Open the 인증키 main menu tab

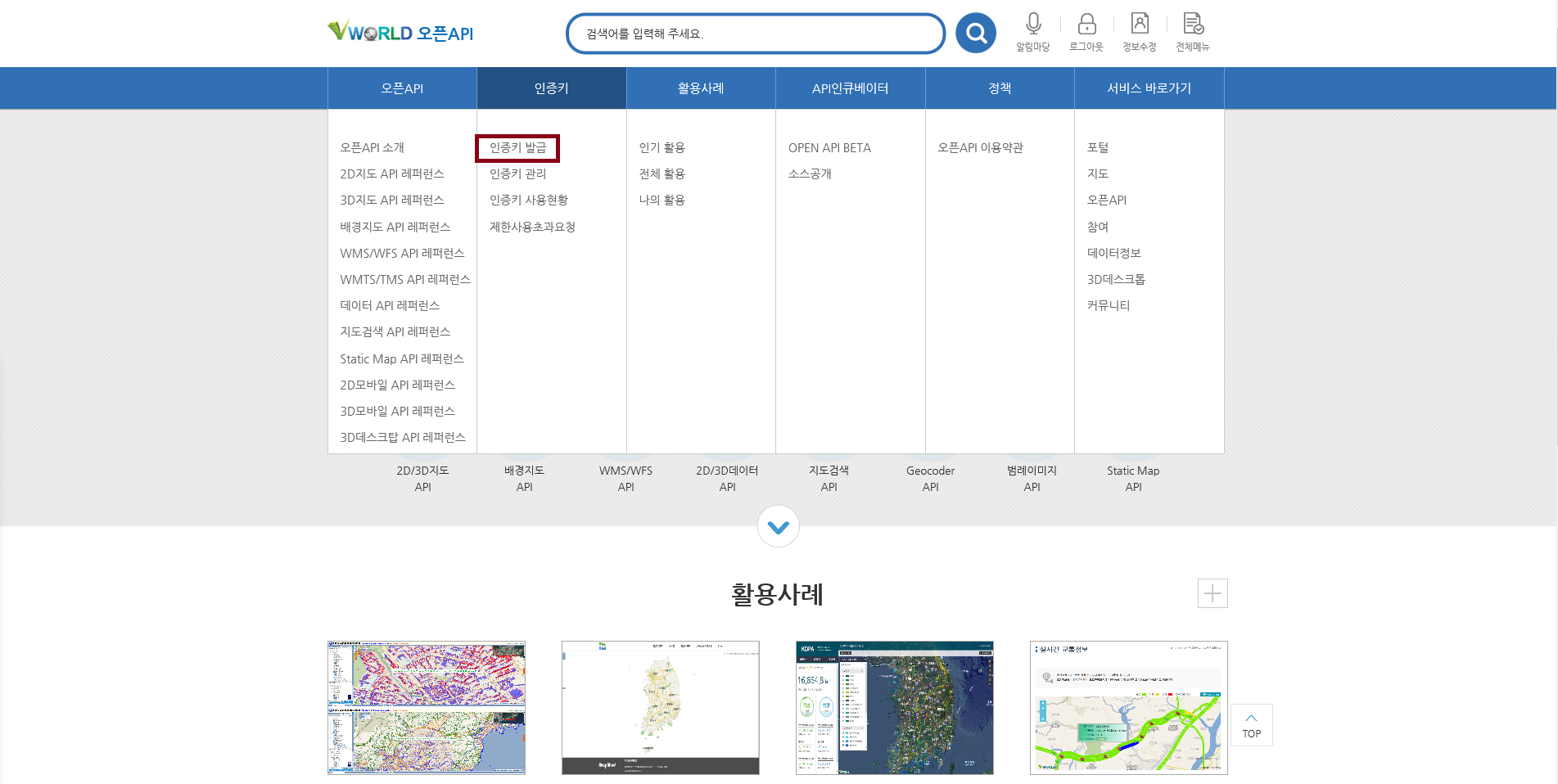[552, 88]
